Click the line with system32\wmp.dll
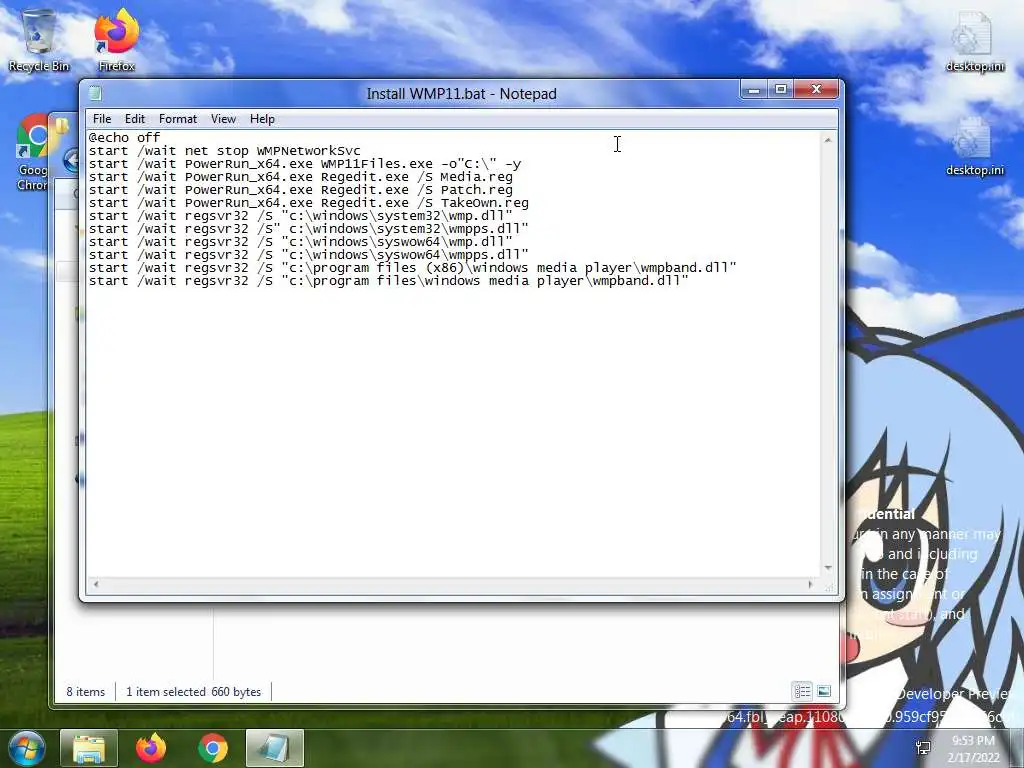The image size is (1024, 768). 300,216
